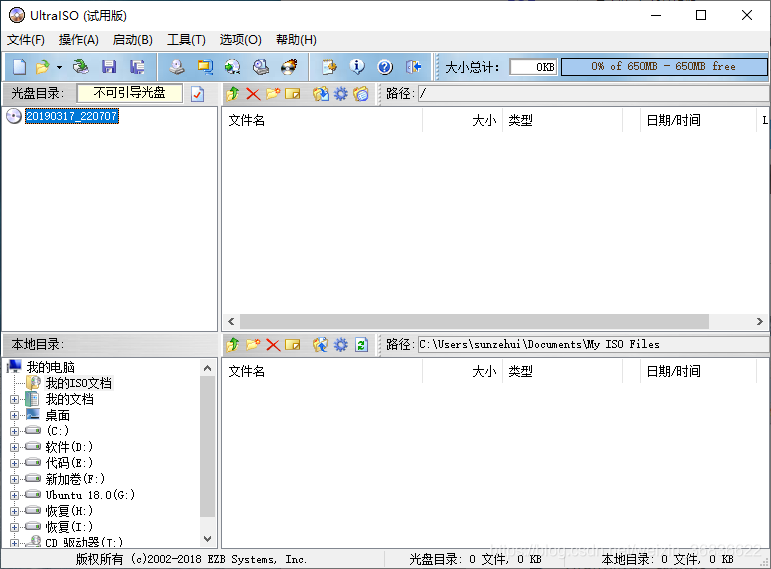
Task: Create a new ISO image file
Action: 19,67
